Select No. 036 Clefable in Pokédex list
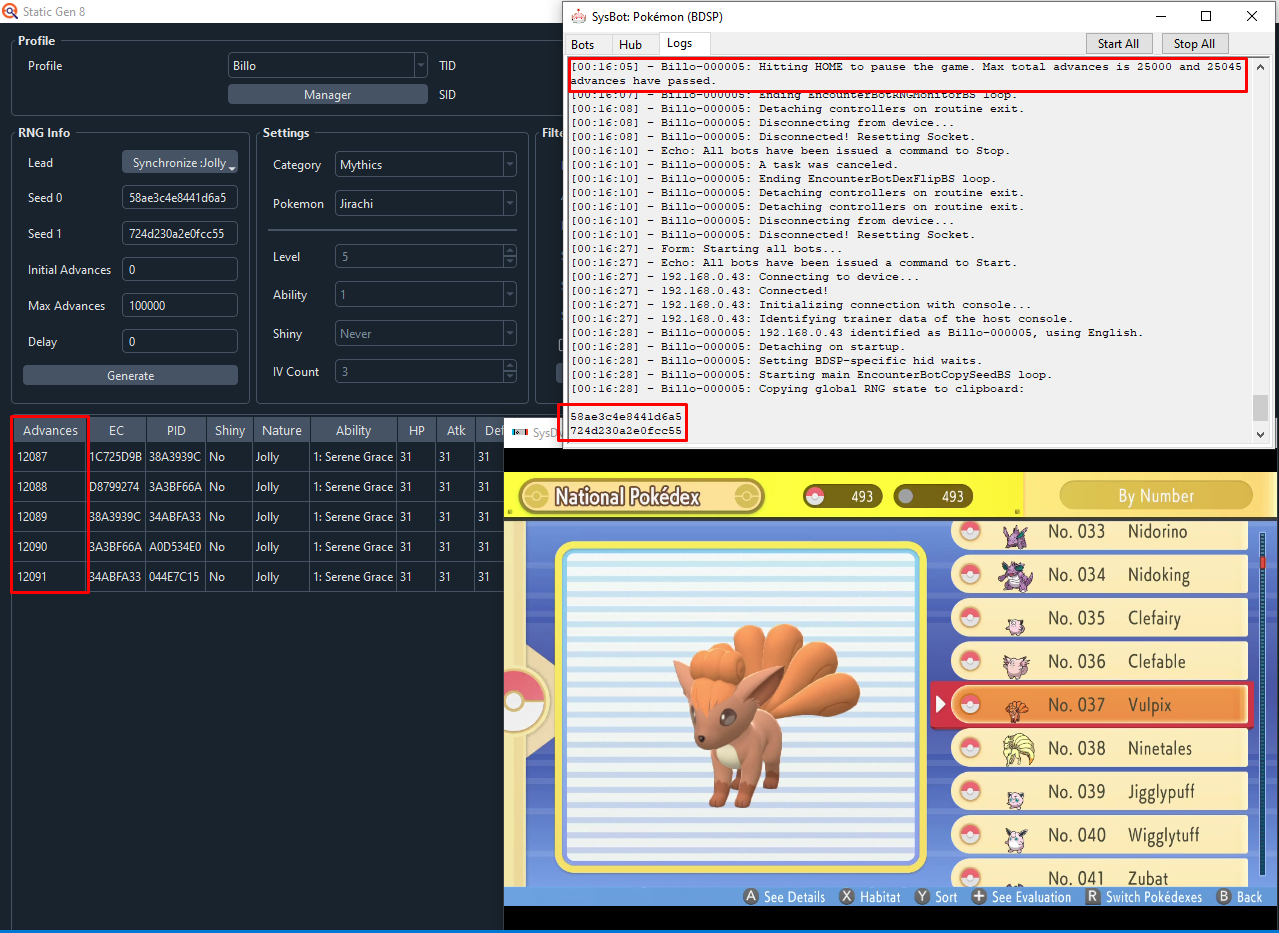This screenshot has height=933, width=1279. pos(1099,661)
